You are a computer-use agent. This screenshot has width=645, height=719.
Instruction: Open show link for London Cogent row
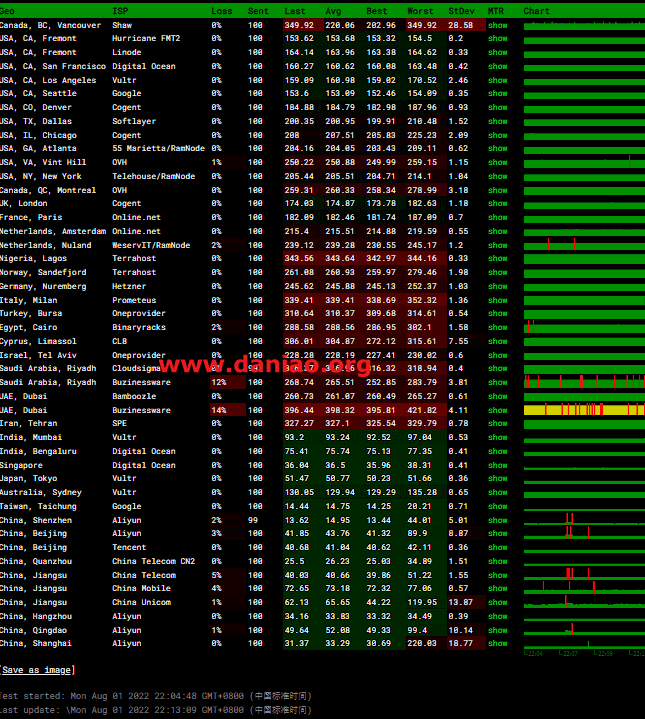(497, 204)
